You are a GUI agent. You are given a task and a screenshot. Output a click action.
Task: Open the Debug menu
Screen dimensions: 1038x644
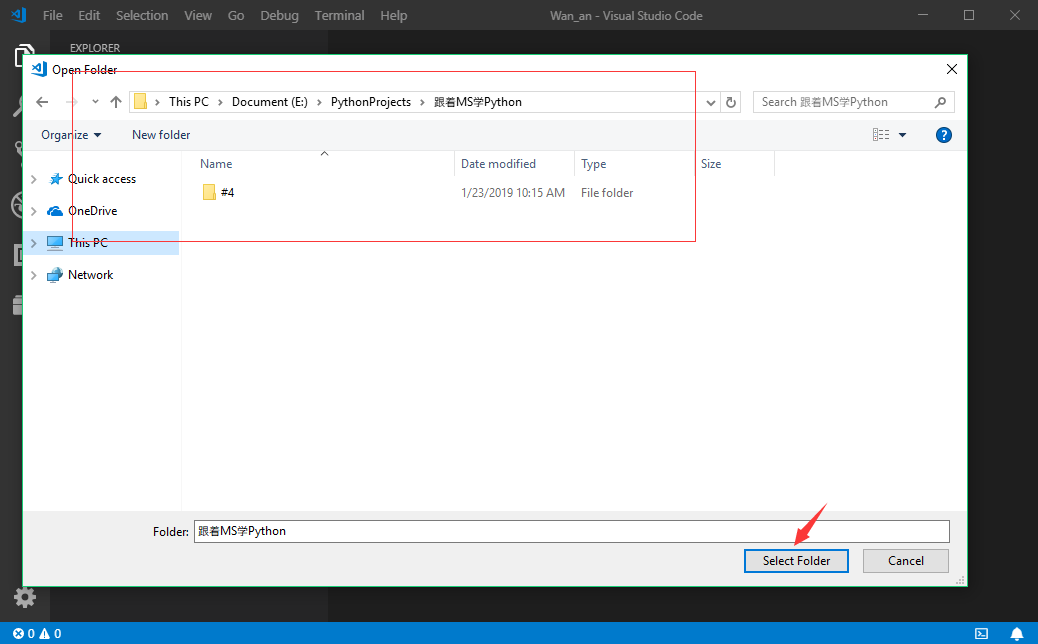coord(279,16)
